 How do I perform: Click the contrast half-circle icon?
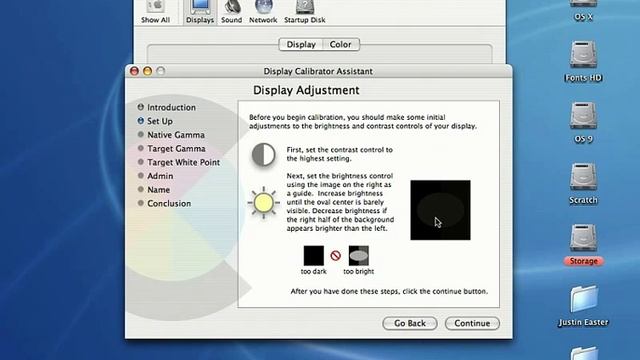click(263, 155)
